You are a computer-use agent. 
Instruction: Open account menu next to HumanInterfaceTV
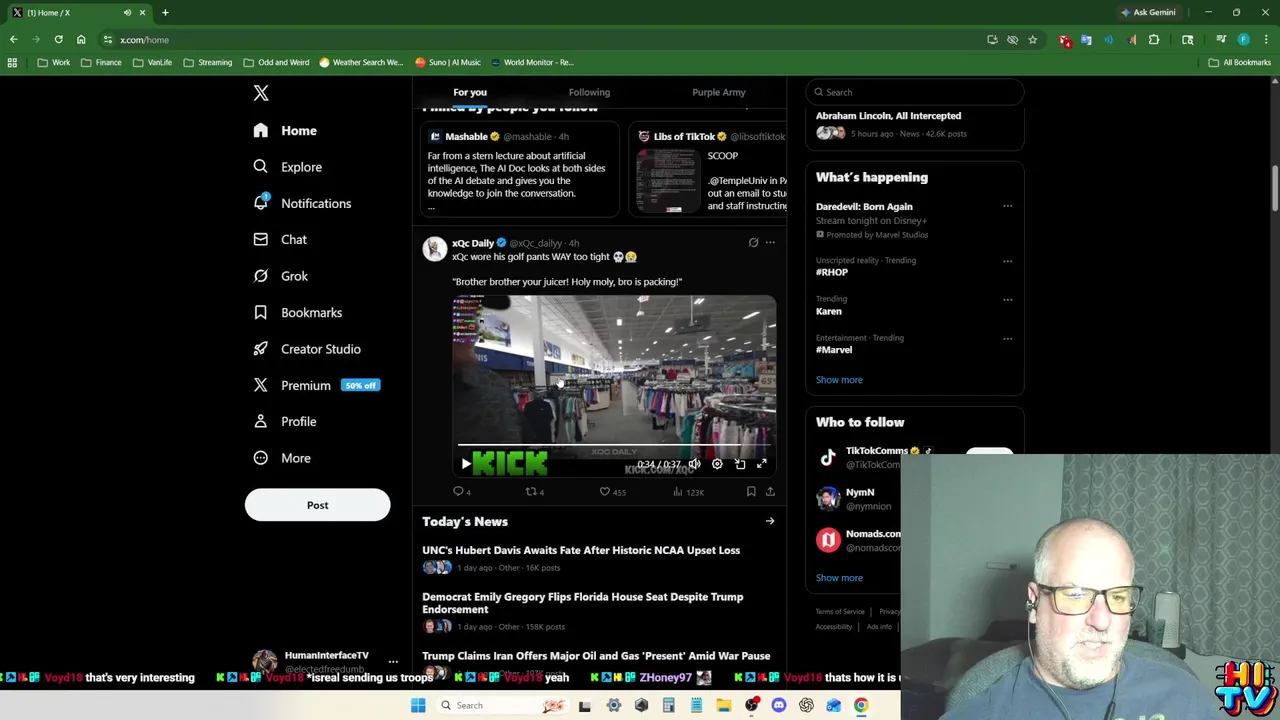click(x=393, y=662)
